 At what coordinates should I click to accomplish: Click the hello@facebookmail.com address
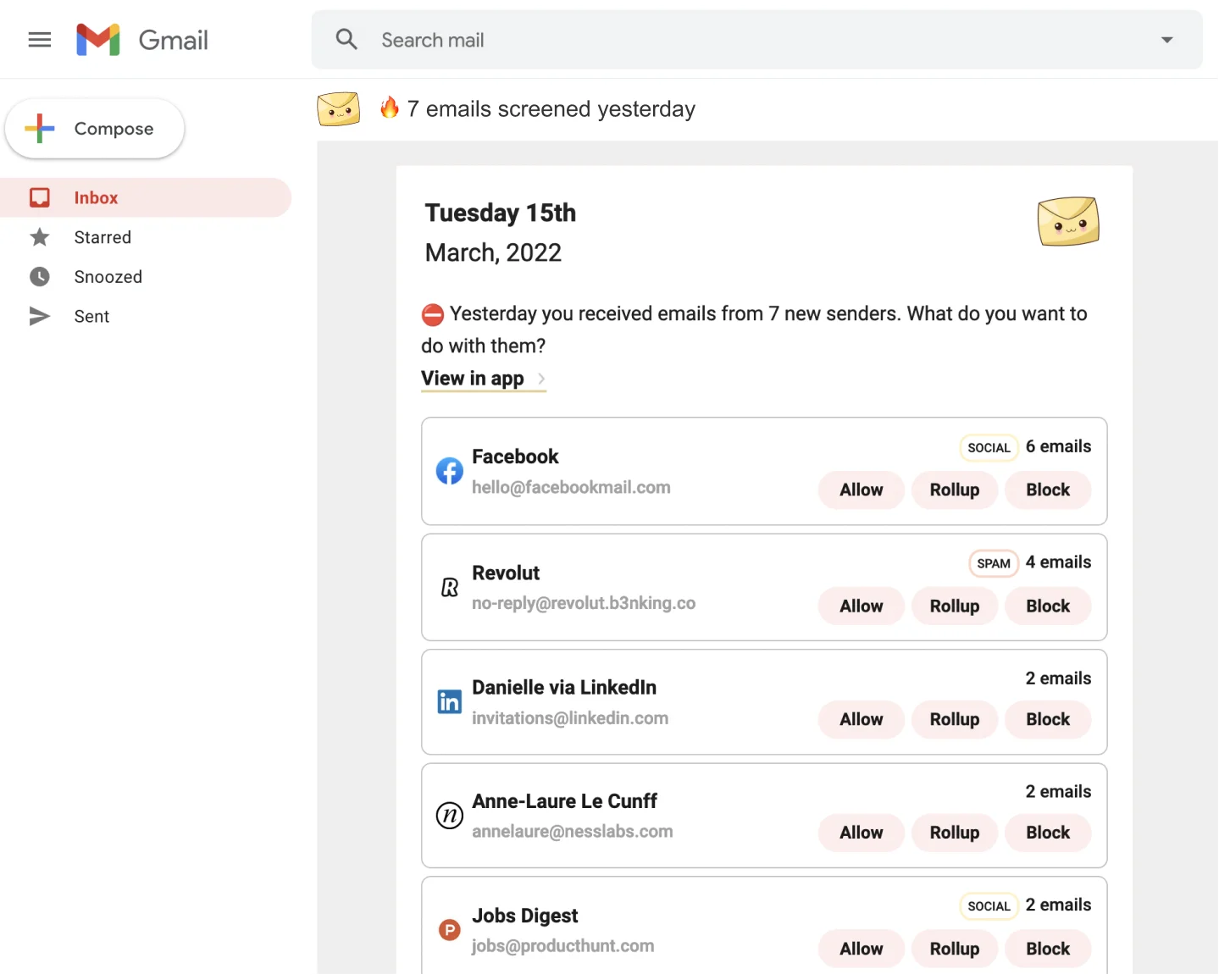(x=571, y=487)
